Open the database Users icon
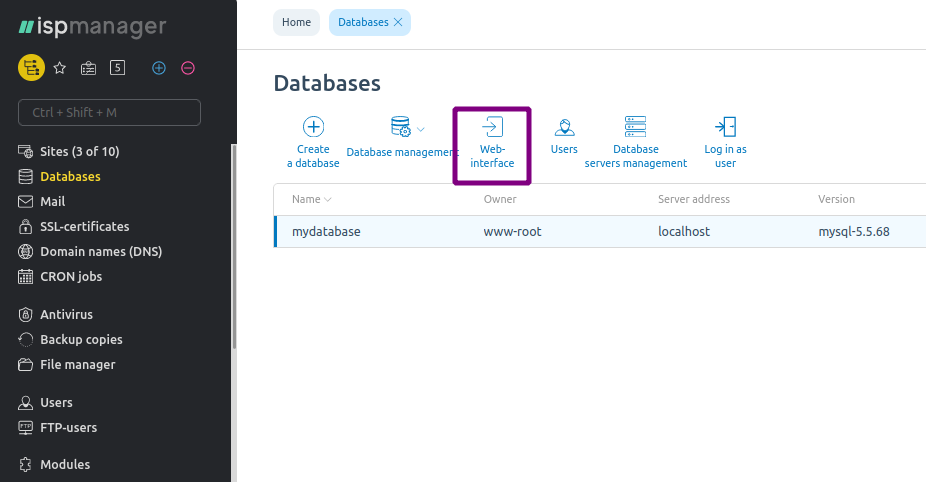This screenshot has width=926, height=482. pos(564,127)
